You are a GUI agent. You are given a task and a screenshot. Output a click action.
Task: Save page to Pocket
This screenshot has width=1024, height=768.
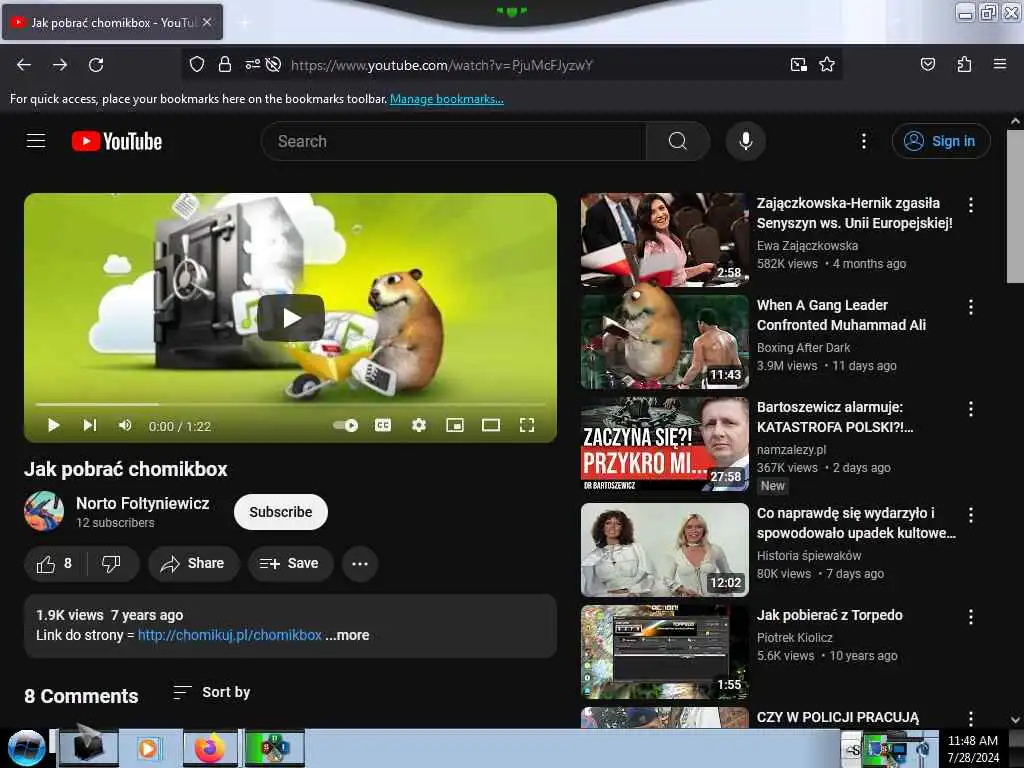927,64
